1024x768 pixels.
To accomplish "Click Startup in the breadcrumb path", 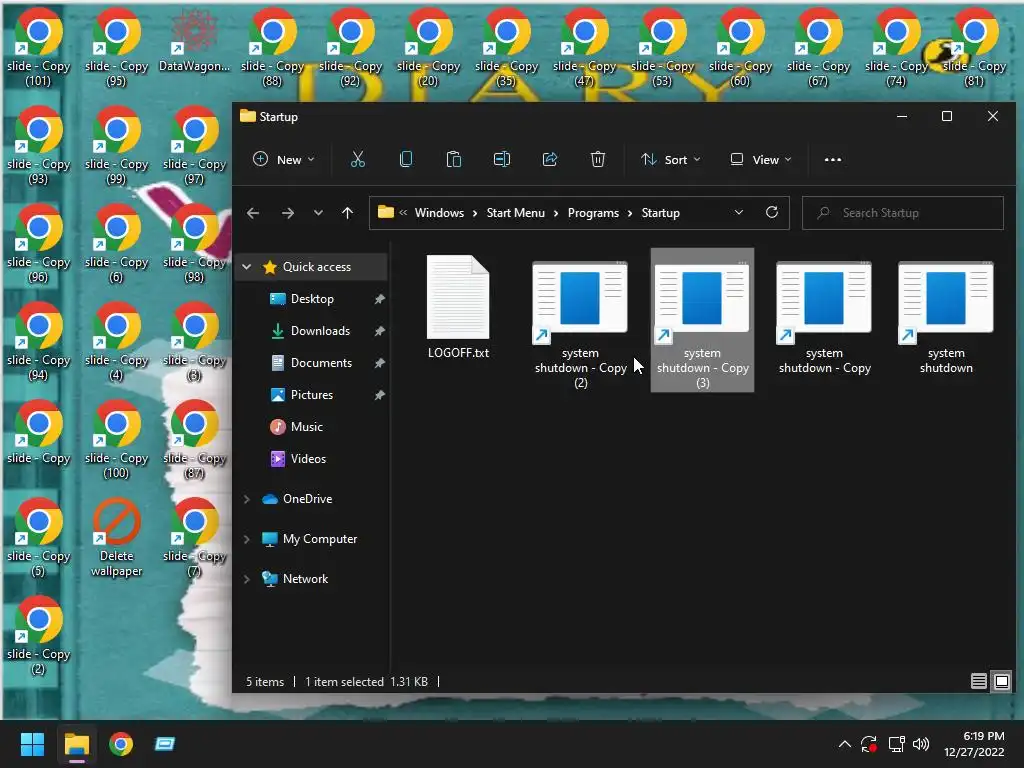I will click(x=660, y=213).
